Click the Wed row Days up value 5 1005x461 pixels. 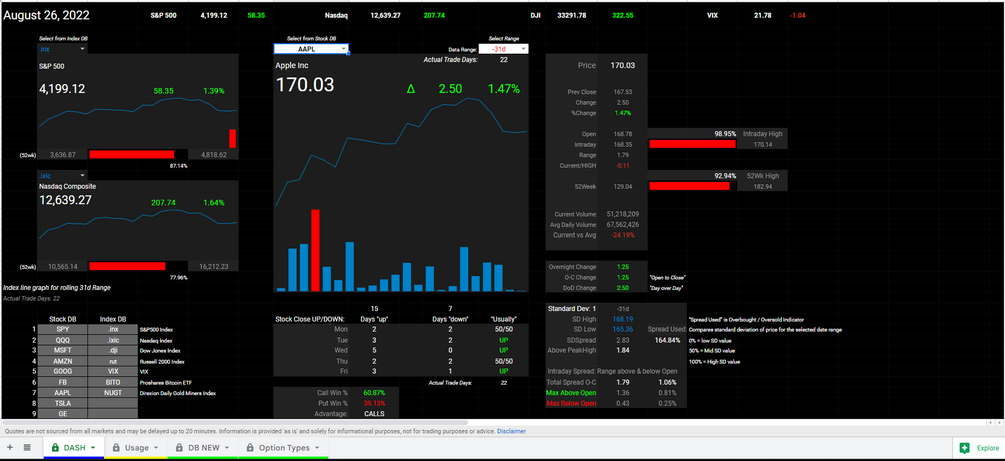pyautogui.click(x=374, y=351)
